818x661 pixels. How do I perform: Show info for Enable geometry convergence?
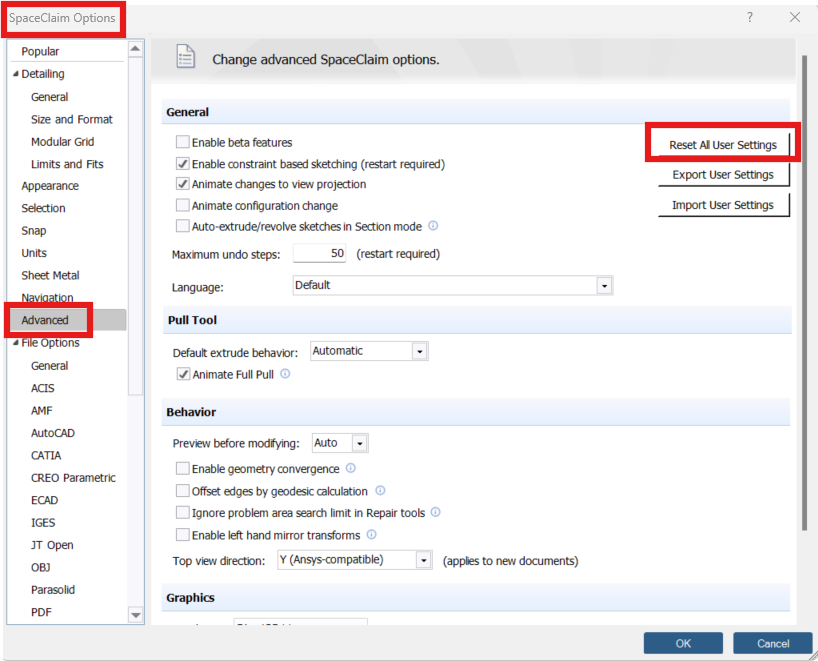[x=351, y=468]
